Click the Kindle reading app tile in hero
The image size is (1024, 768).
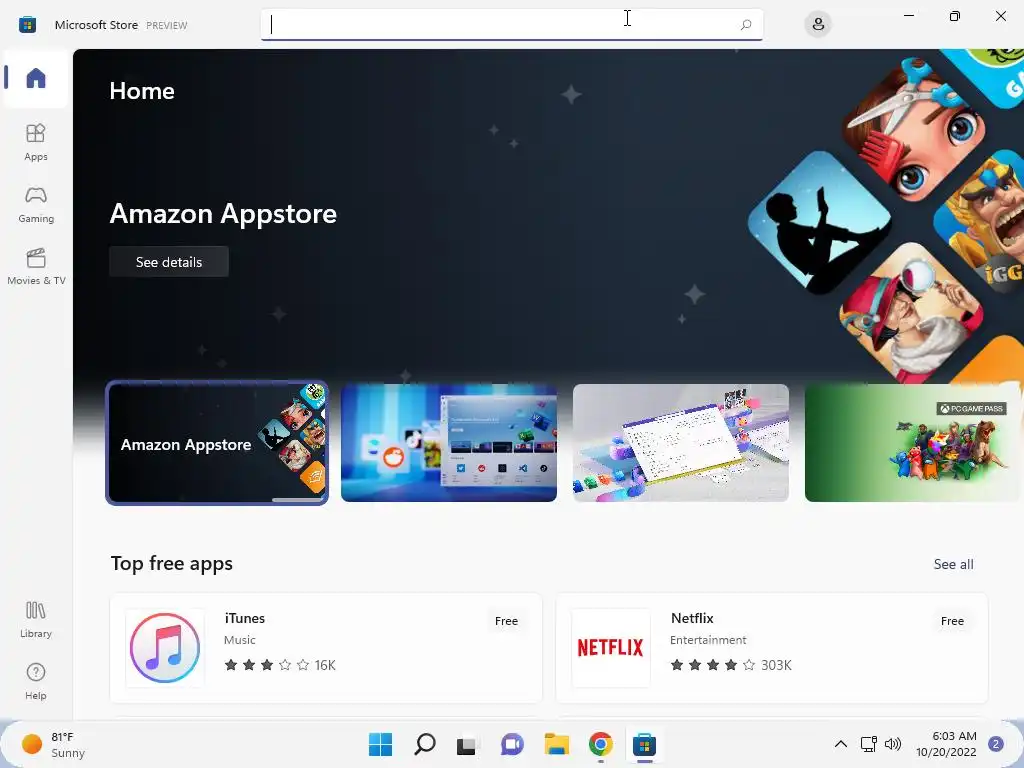pyautogui.click(x=819, y=223)
